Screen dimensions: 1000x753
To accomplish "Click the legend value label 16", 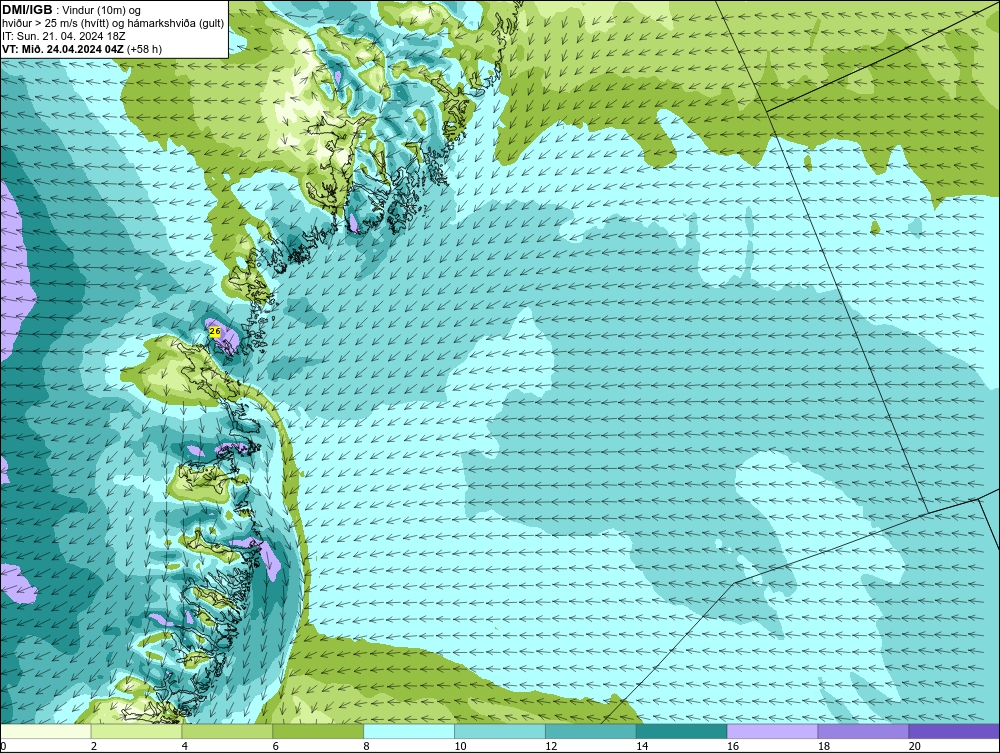I will pos(733,746).
